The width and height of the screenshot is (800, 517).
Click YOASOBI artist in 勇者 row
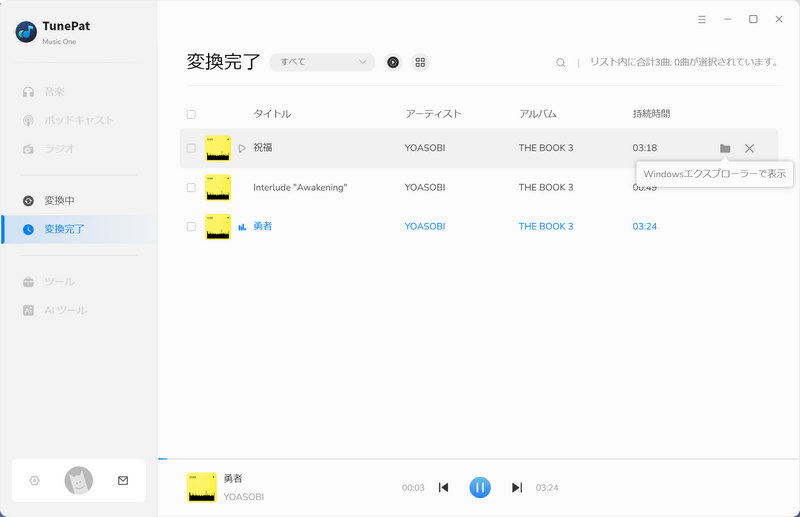(425, 226)
